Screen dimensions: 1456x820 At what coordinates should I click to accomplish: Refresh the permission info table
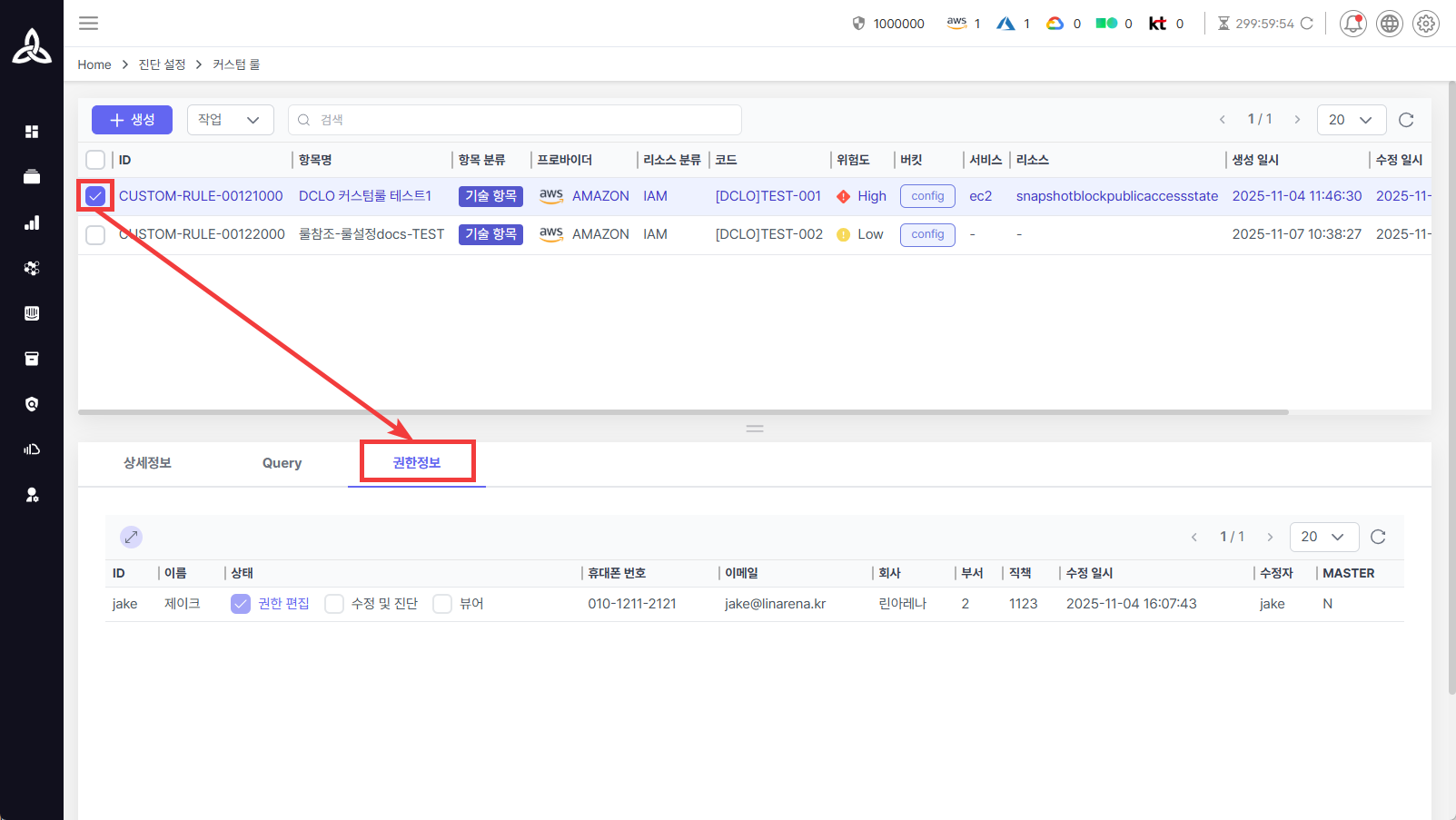tap(1377, 537)
